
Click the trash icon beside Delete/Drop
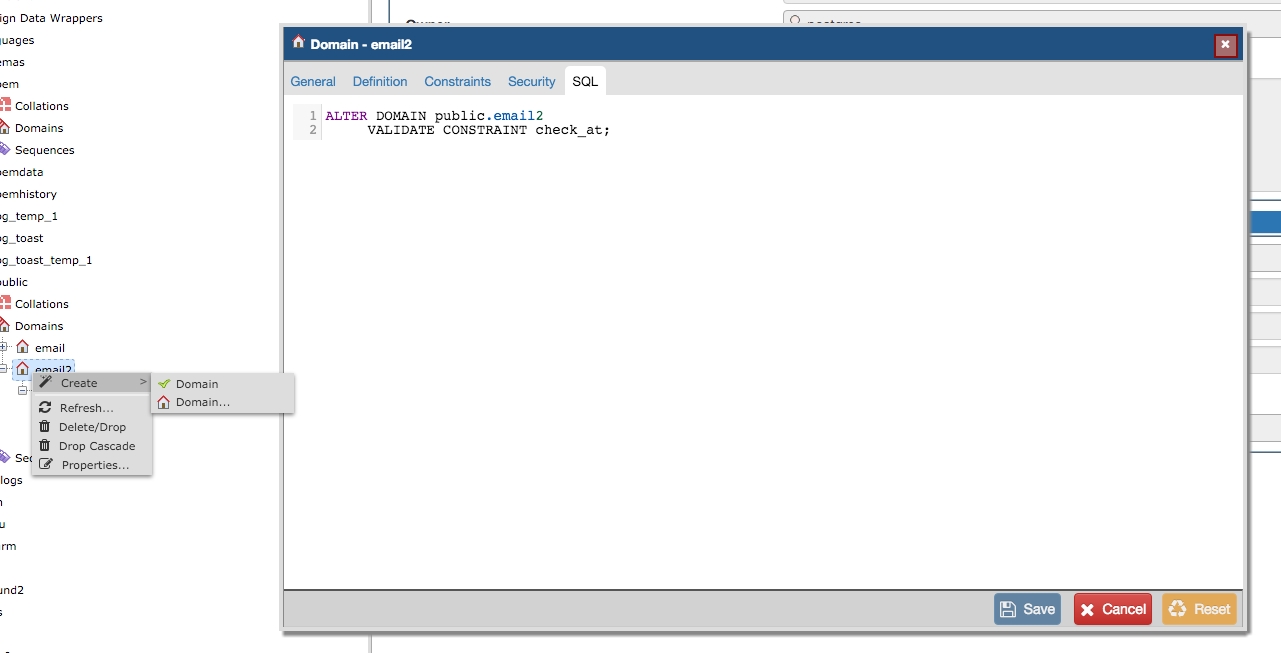pyautogui.click(x=45, y=427)
